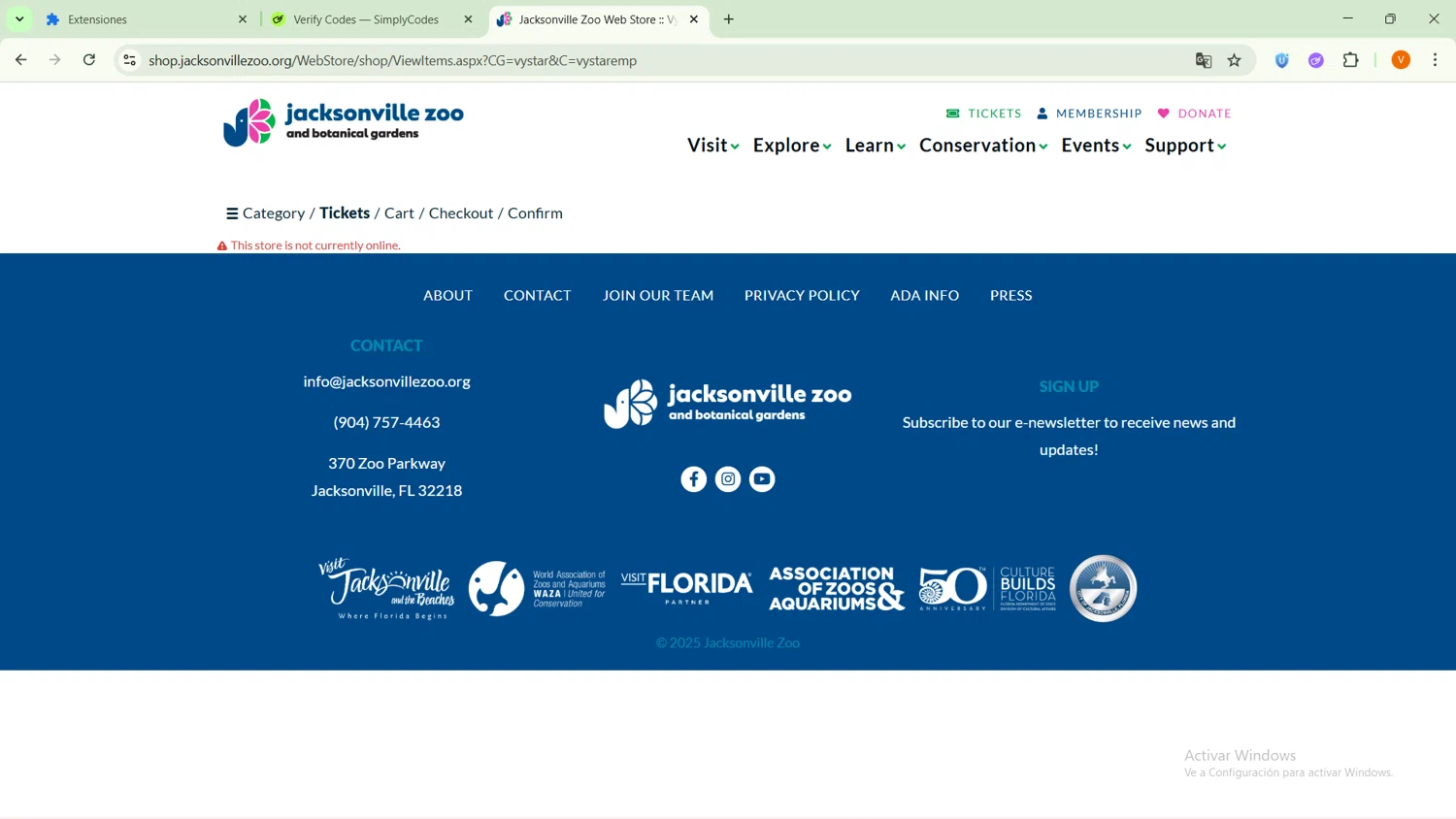Image resolution: width=1456 pixels, height=819 pixels.
Task: Click the TICKETS link in header
Action: [983, 114]
